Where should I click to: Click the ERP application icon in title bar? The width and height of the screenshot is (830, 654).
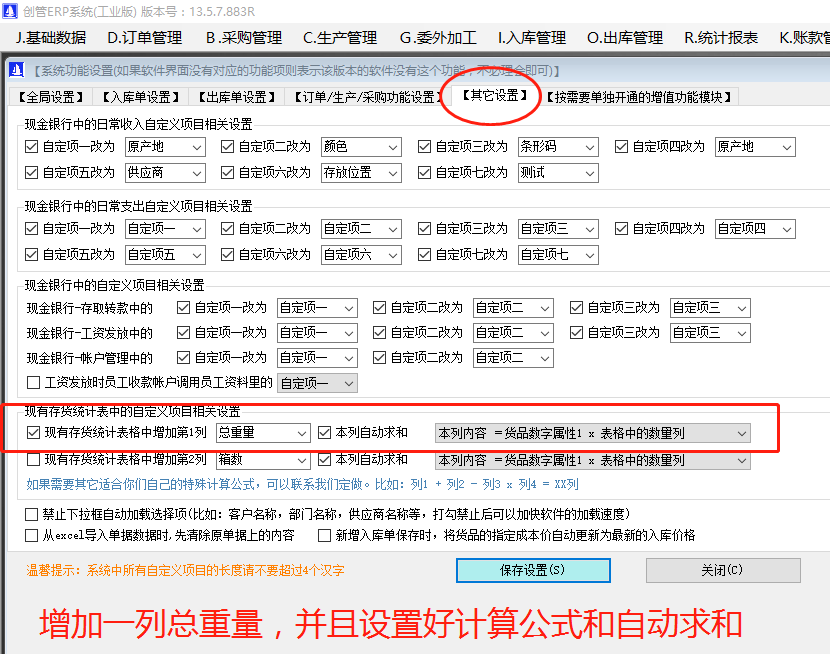(x=10, y=10)
